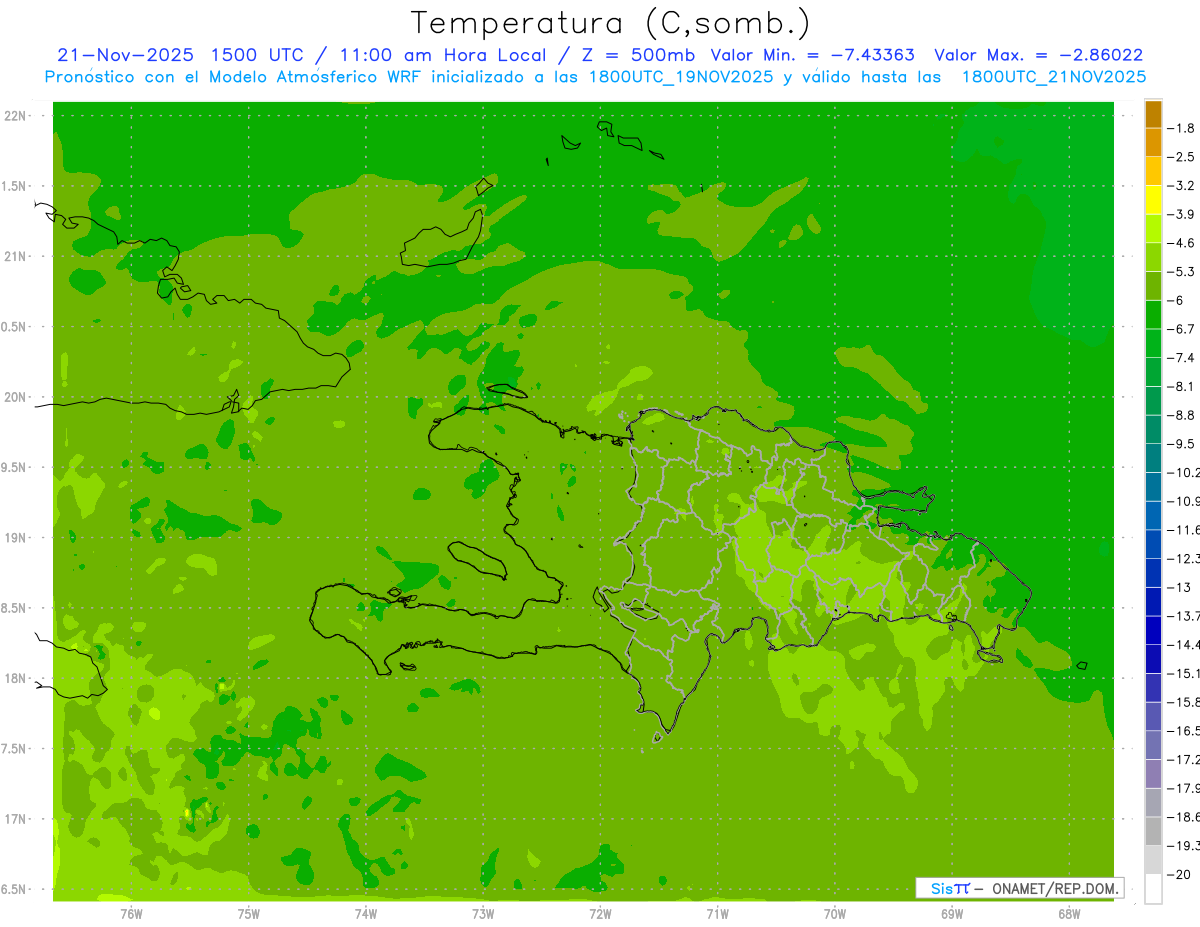The width and height of the screenshot is (1200, 927).
Task: Click the "-3.9" colorbar value
Action: coord(1181,214)
